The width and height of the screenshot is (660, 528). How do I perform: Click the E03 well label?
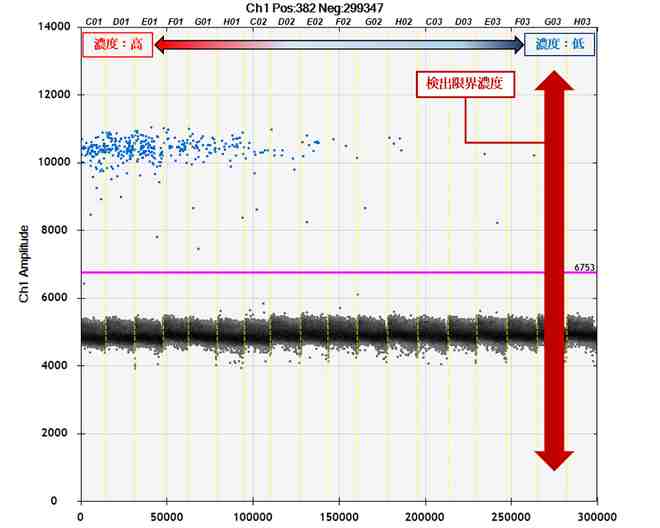tap(492, 21)
